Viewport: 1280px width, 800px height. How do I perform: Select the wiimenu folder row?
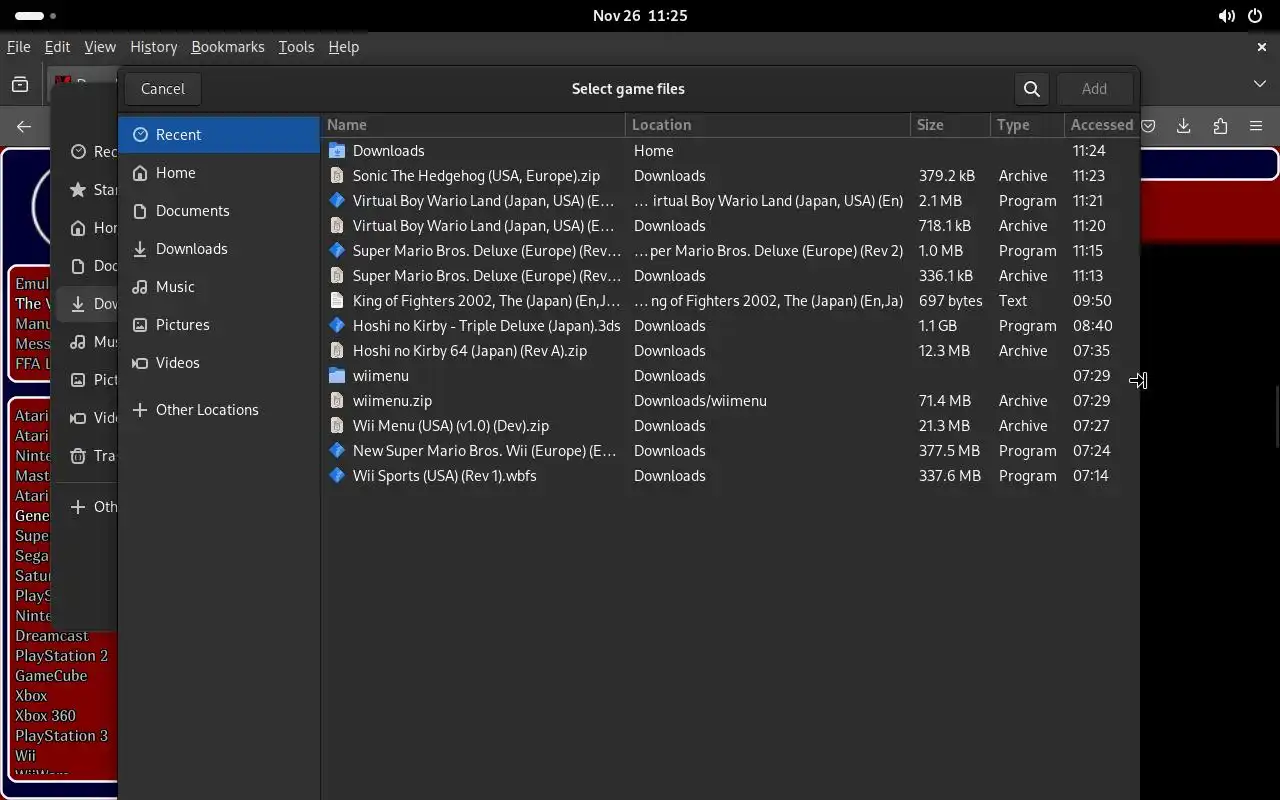click(730, 375)
